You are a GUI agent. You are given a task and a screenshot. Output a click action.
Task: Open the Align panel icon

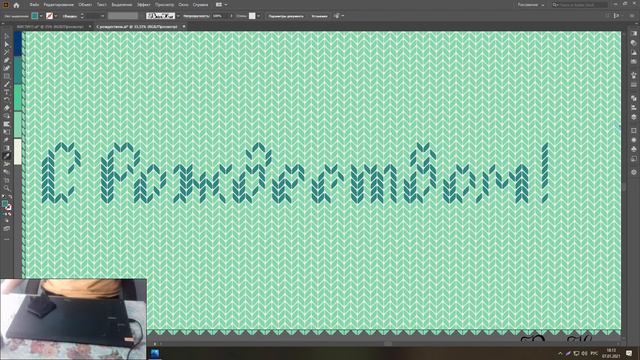click(x=633, y=108)
